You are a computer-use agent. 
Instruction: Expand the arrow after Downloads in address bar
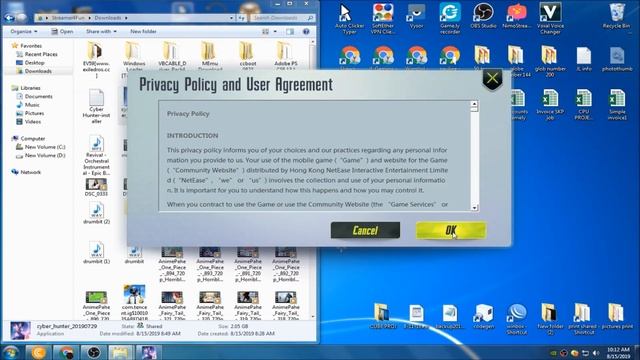pyautogui.click(x=126, y=18)
